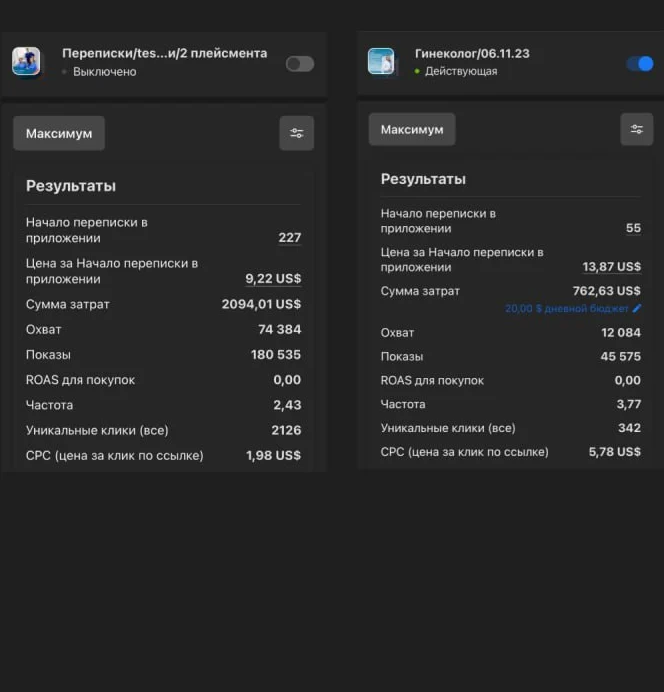
Task: Click the Результаты heading in Переписки card
Action: tap(71, 186)
